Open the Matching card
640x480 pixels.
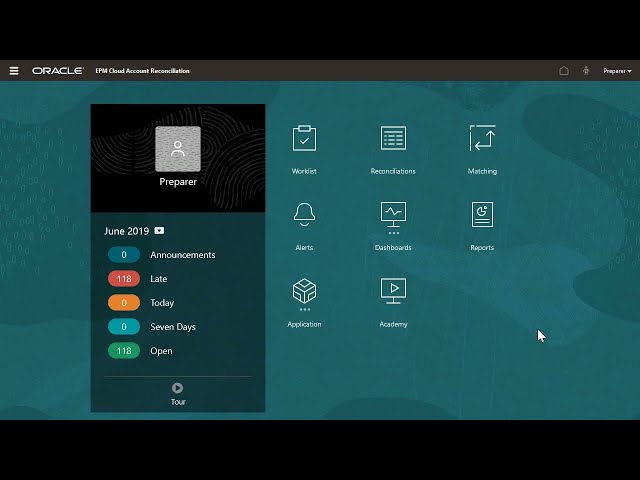(482, 150)
